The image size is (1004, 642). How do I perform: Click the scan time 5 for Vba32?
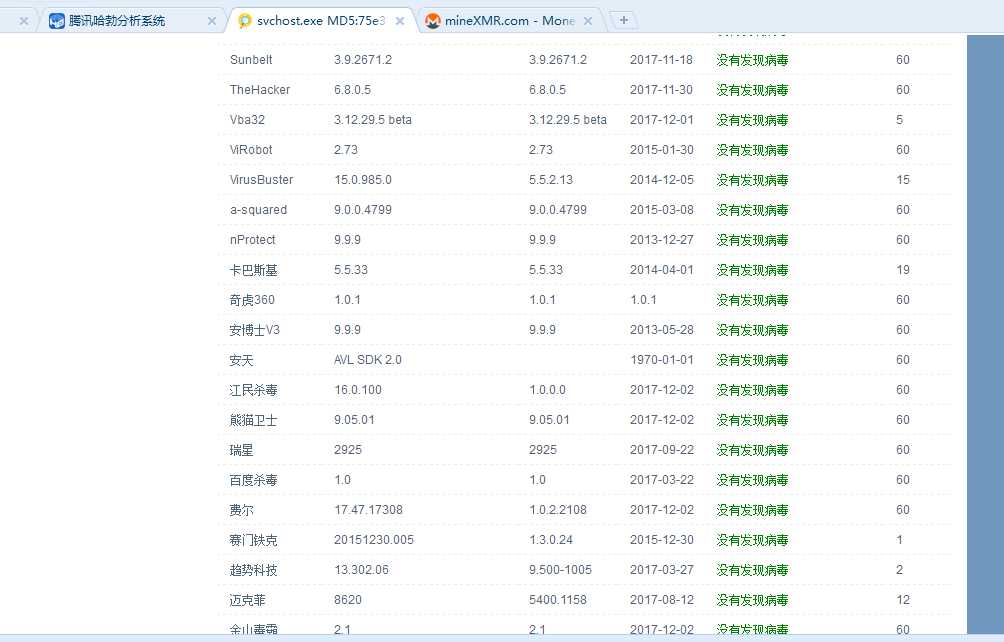[900, 120]
